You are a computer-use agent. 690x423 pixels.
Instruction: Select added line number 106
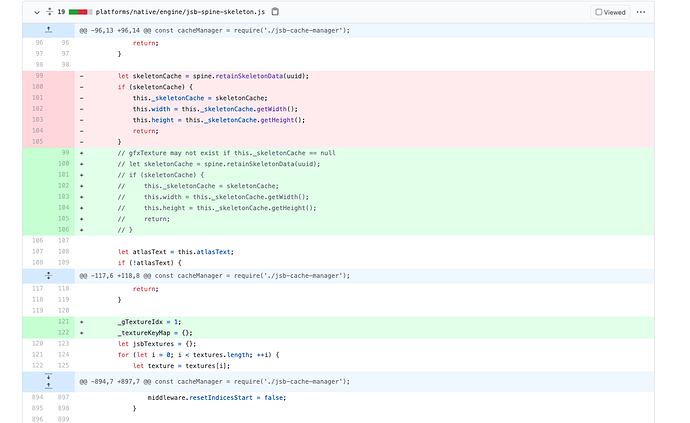click(63, 229)
